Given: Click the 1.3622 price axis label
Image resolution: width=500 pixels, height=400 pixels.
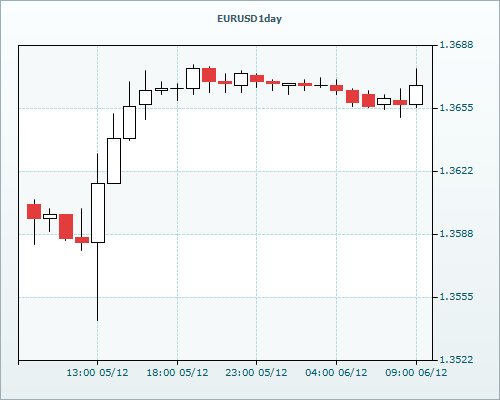Looking at the screenshot, I should pyautogui.click(x=456, y=171).
